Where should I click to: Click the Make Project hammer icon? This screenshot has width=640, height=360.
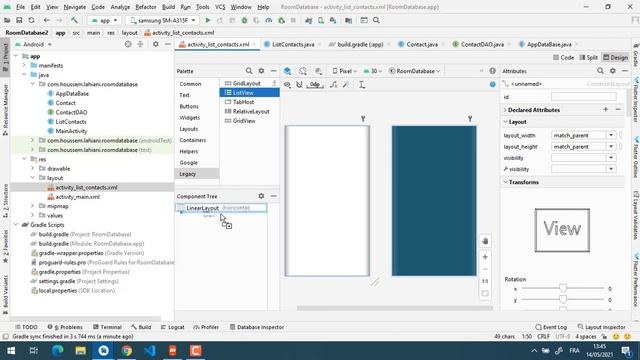[x=74, y=20]
